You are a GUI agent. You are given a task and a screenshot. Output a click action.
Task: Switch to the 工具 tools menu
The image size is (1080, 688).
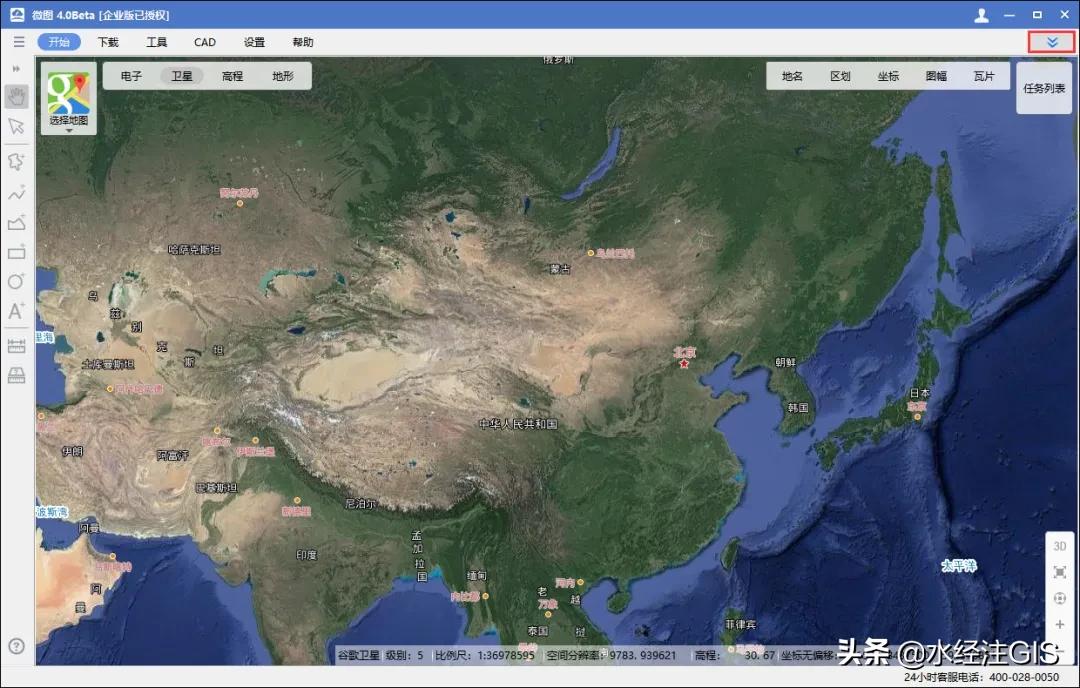[155, 41]
